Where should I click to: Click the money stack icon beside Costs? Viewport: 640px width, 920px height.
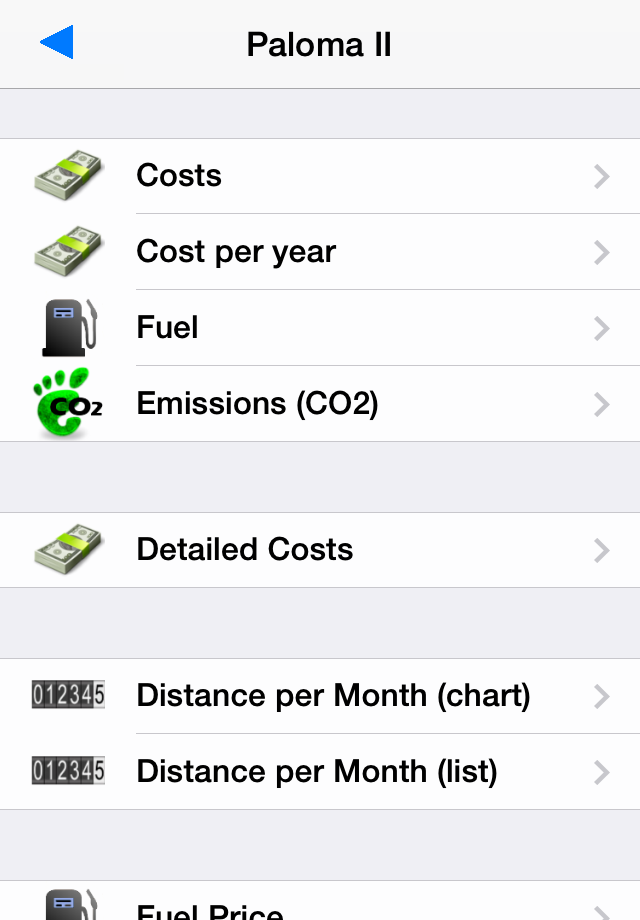click(x=68, y=175)
